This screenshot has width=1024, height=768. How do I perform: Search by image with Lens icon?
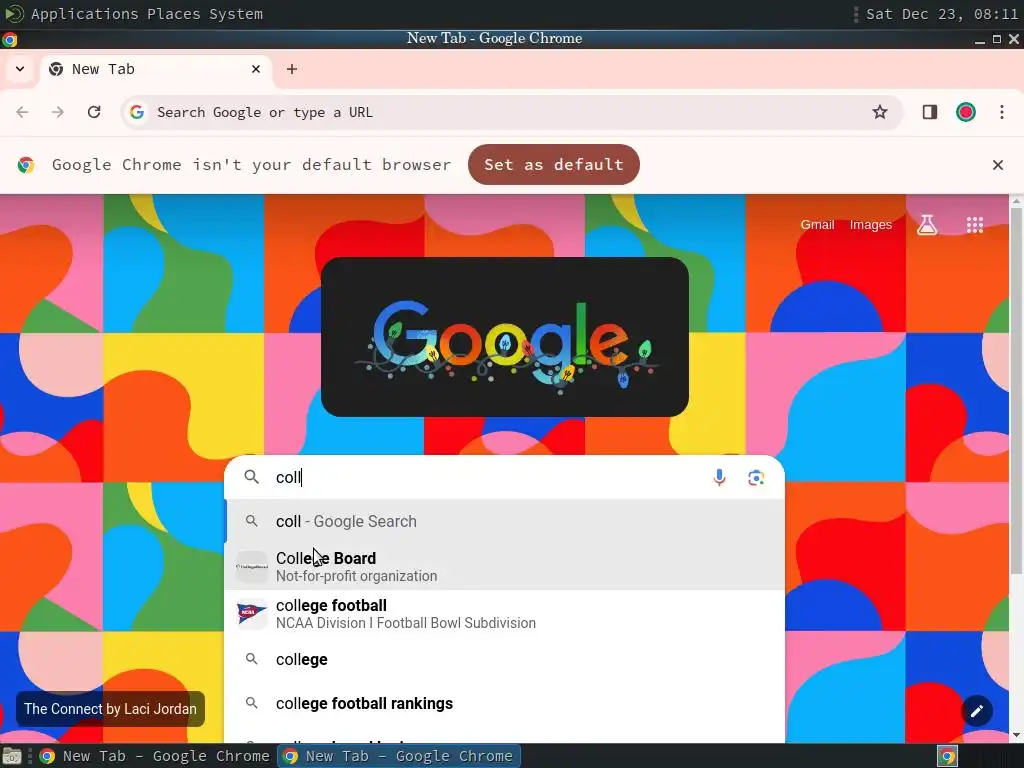click(x=756, y=477)
